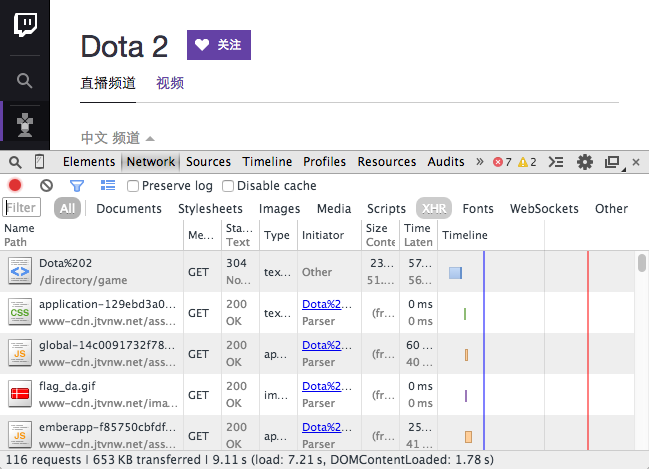Viewport: 649px width, 469px height.
Task: Clear the network log
Action: (46, 185)
